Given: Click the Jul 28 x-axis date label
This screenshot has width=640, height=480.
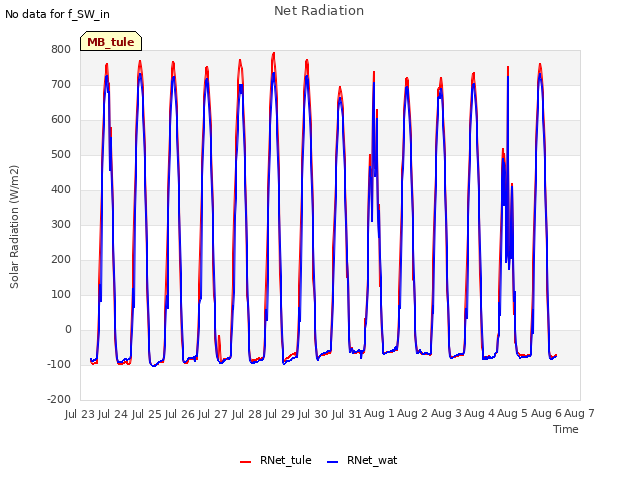Looking at the screenshot, I should click(x=247, y=414).
